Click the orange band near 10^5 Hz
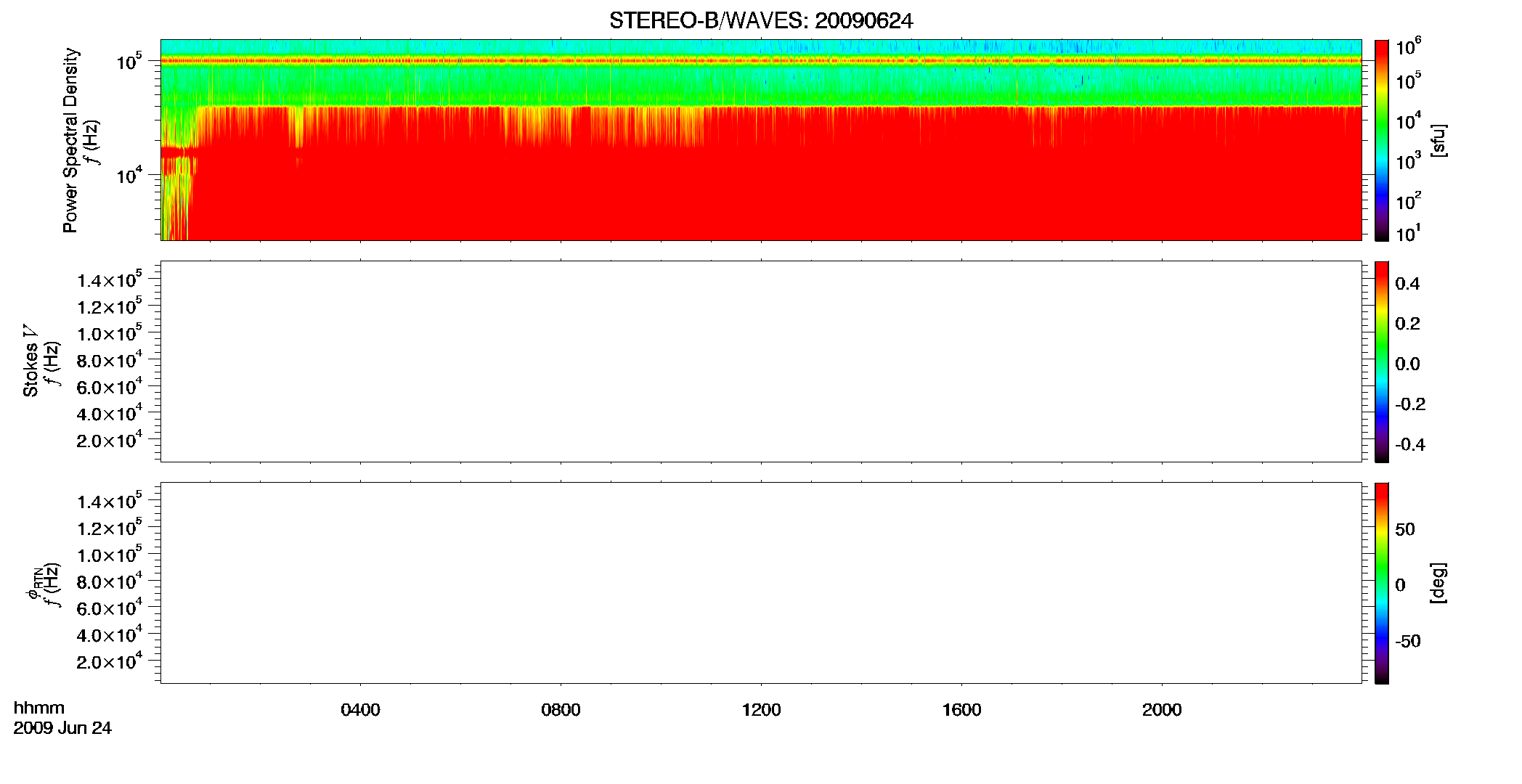The image size is (1522, 784). (x=761, y=61)
